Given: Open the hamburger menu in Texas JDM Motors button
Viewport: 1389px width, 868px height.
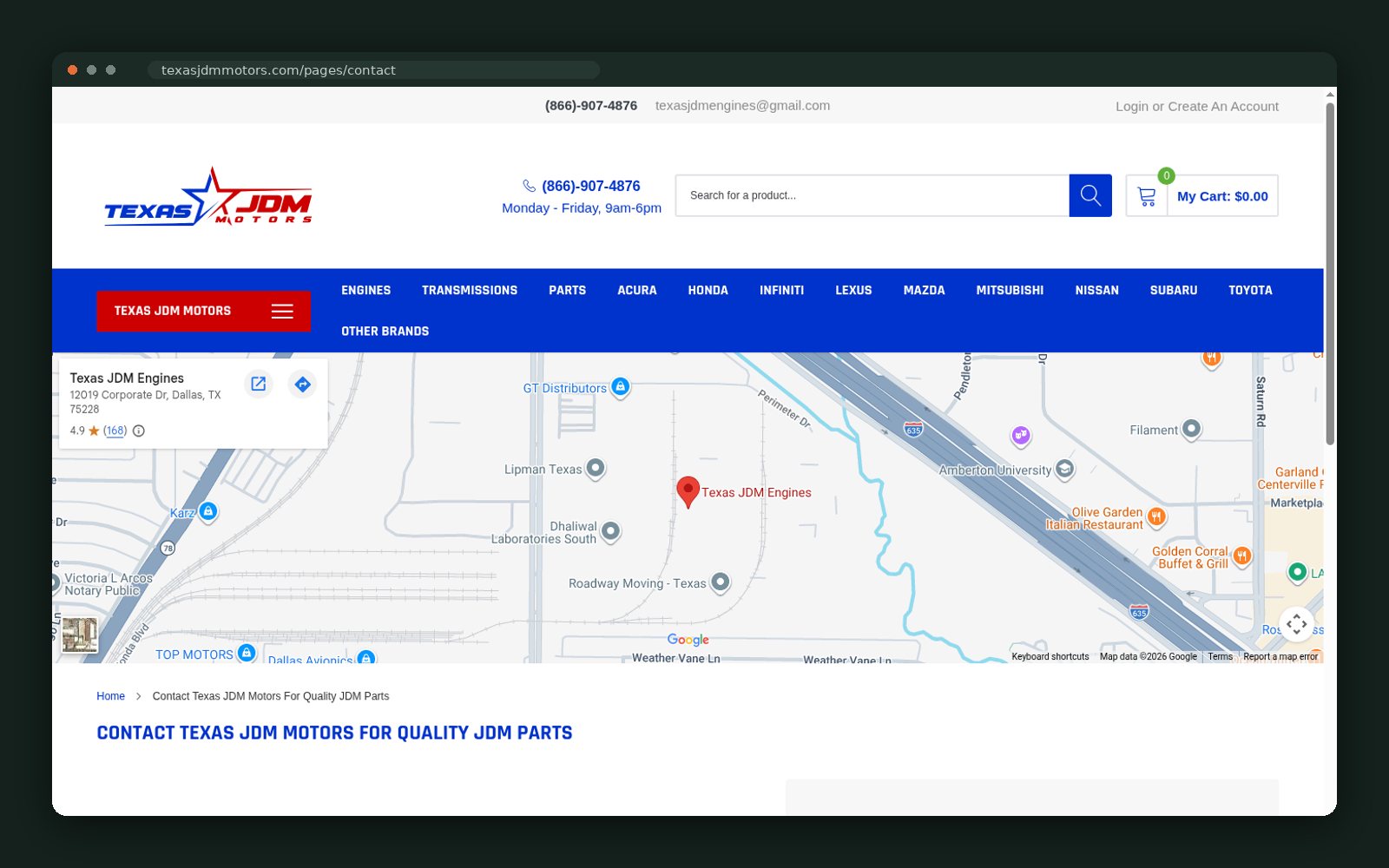Looking at the screenshot, I should pos(282,311).
